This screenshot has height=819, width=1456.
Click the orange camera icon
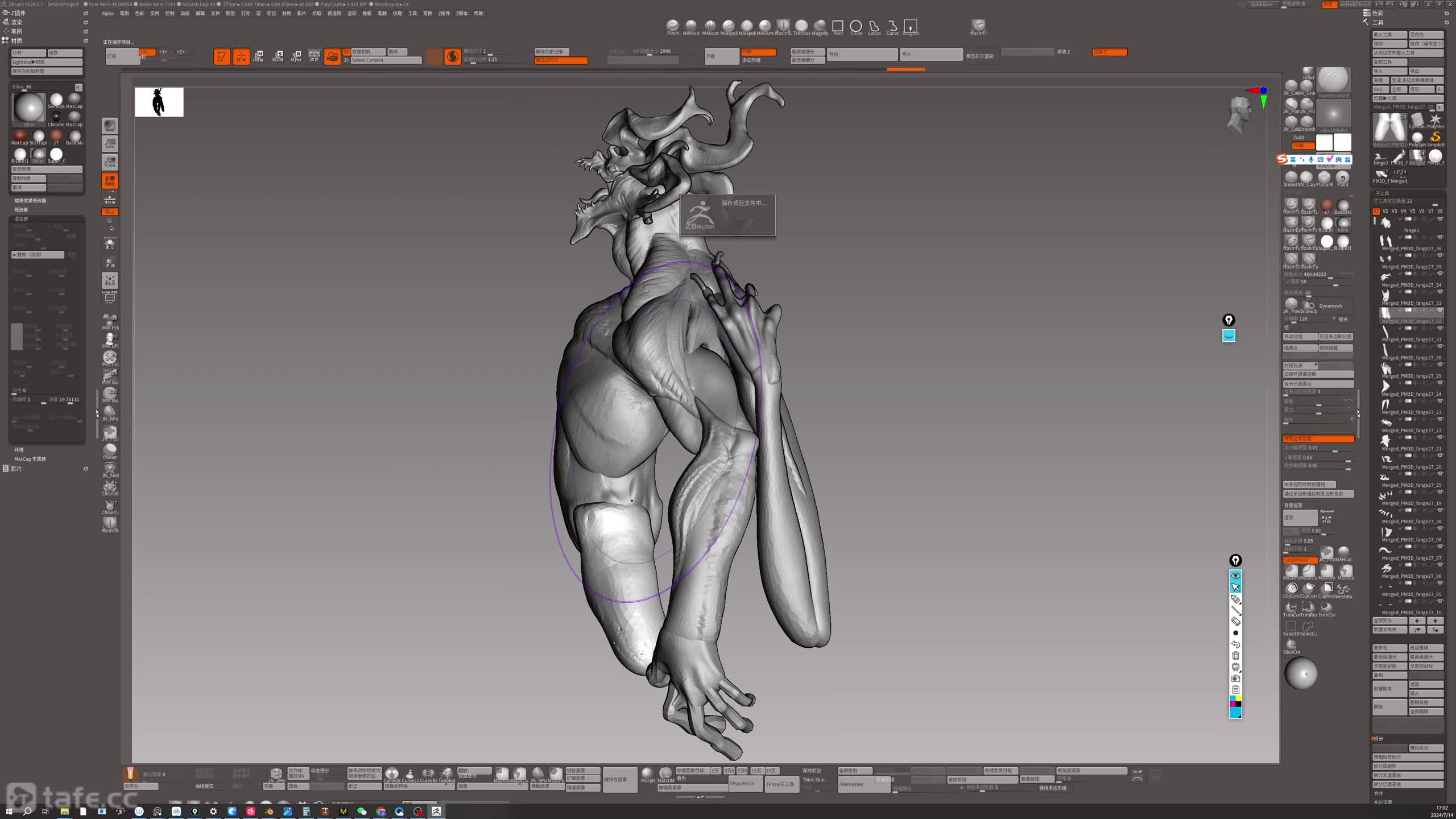[x=332, y=56]
